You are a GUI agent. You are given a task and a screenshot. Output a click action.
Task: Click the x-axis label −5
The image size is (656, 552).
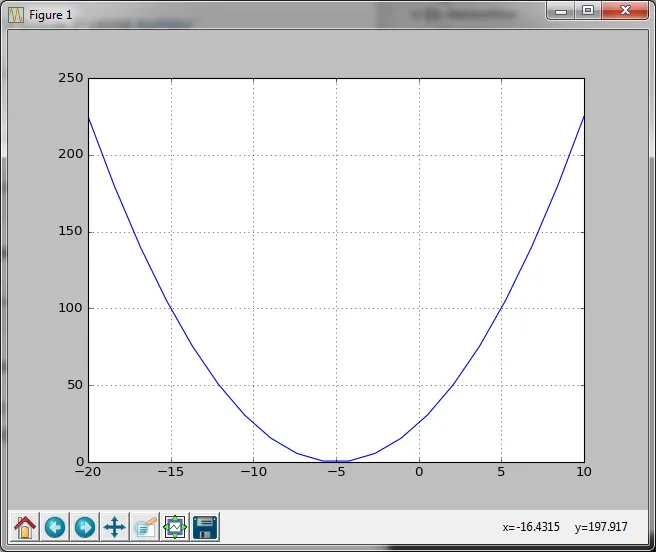click(336, 472)
